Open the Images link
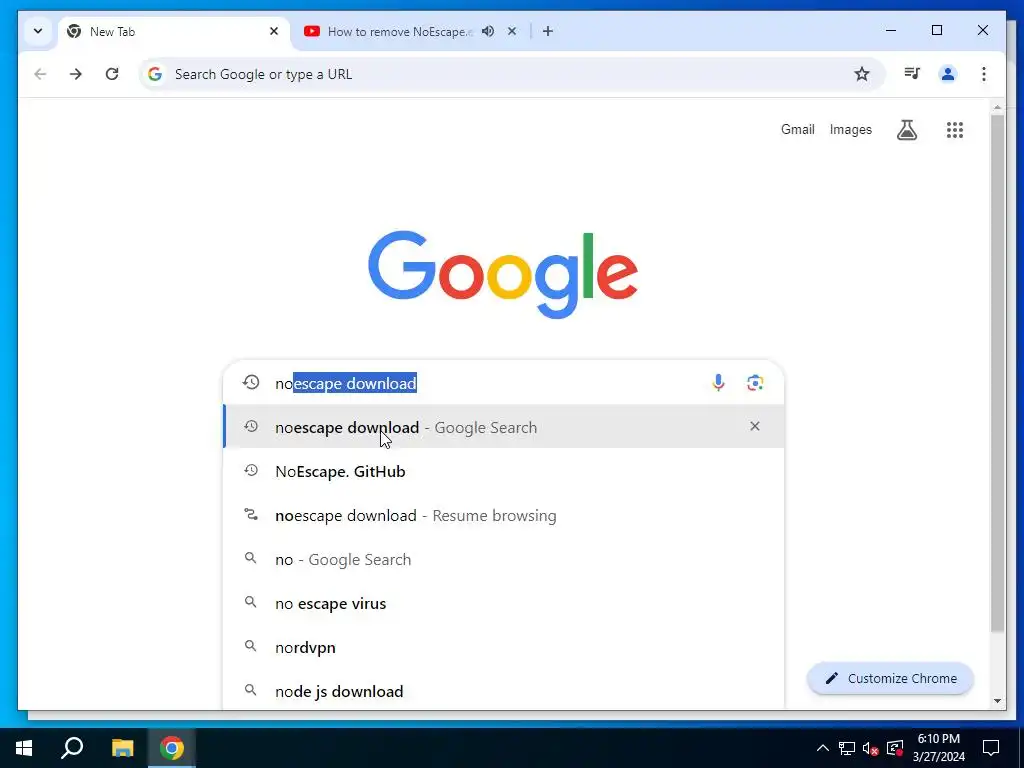 (x=850, y=129)
